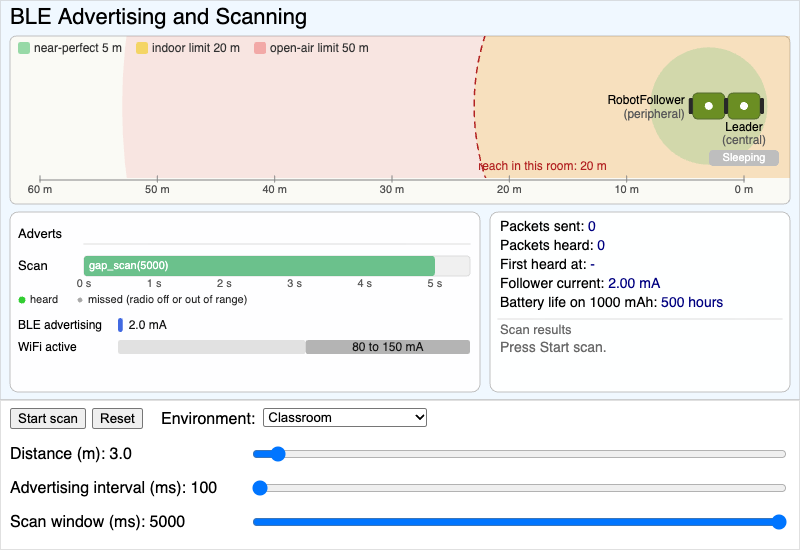Click the Scan results heading
This screenshot has width=800, height=552.
[536, 330]
